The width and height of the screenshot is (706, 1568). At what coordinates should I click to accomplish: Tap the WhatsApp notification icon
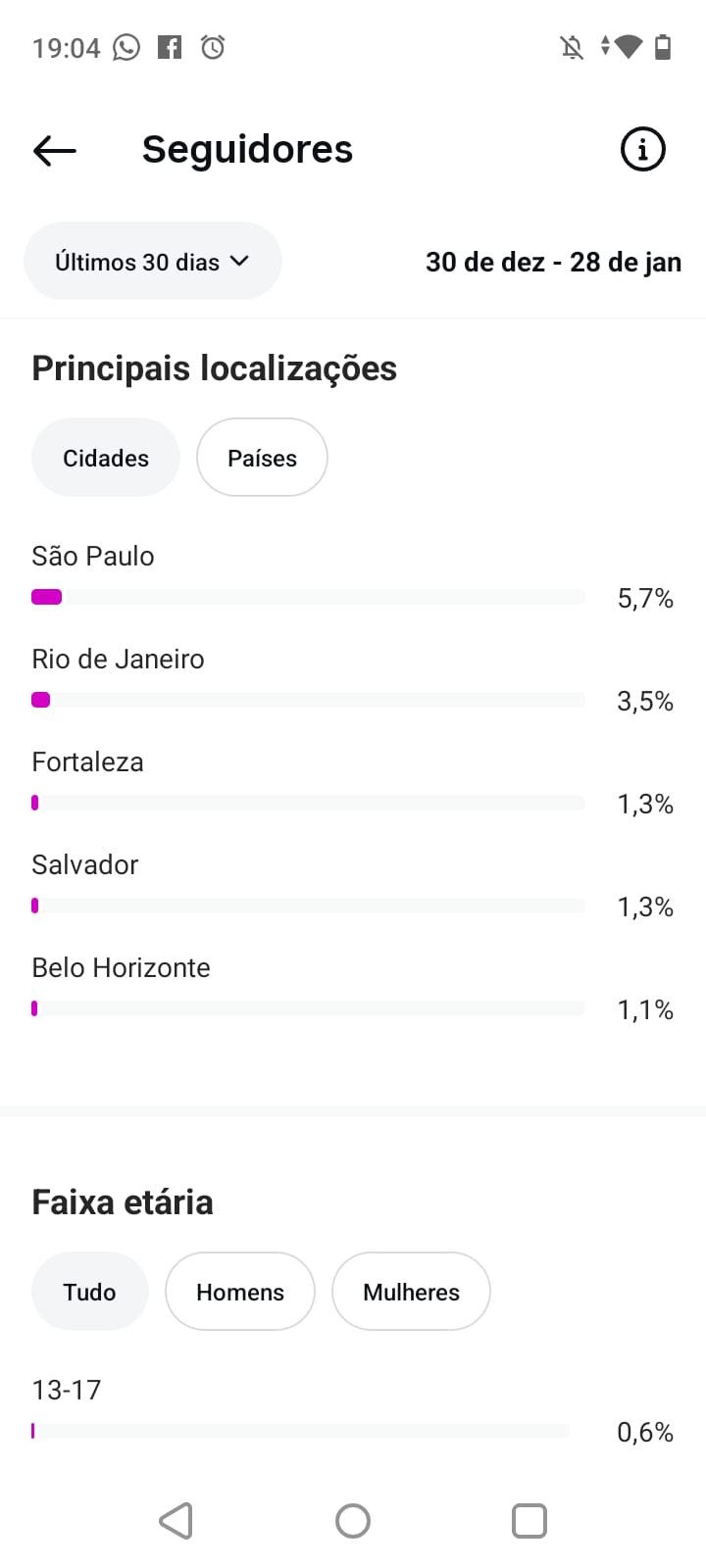[x=126, y=47]
